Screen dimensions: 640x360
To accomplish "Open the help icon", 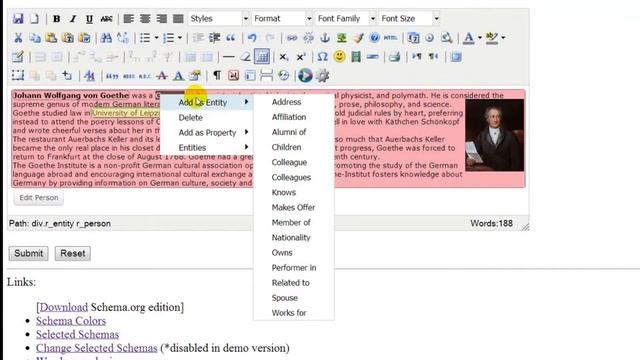I will [x=374, y=38].
